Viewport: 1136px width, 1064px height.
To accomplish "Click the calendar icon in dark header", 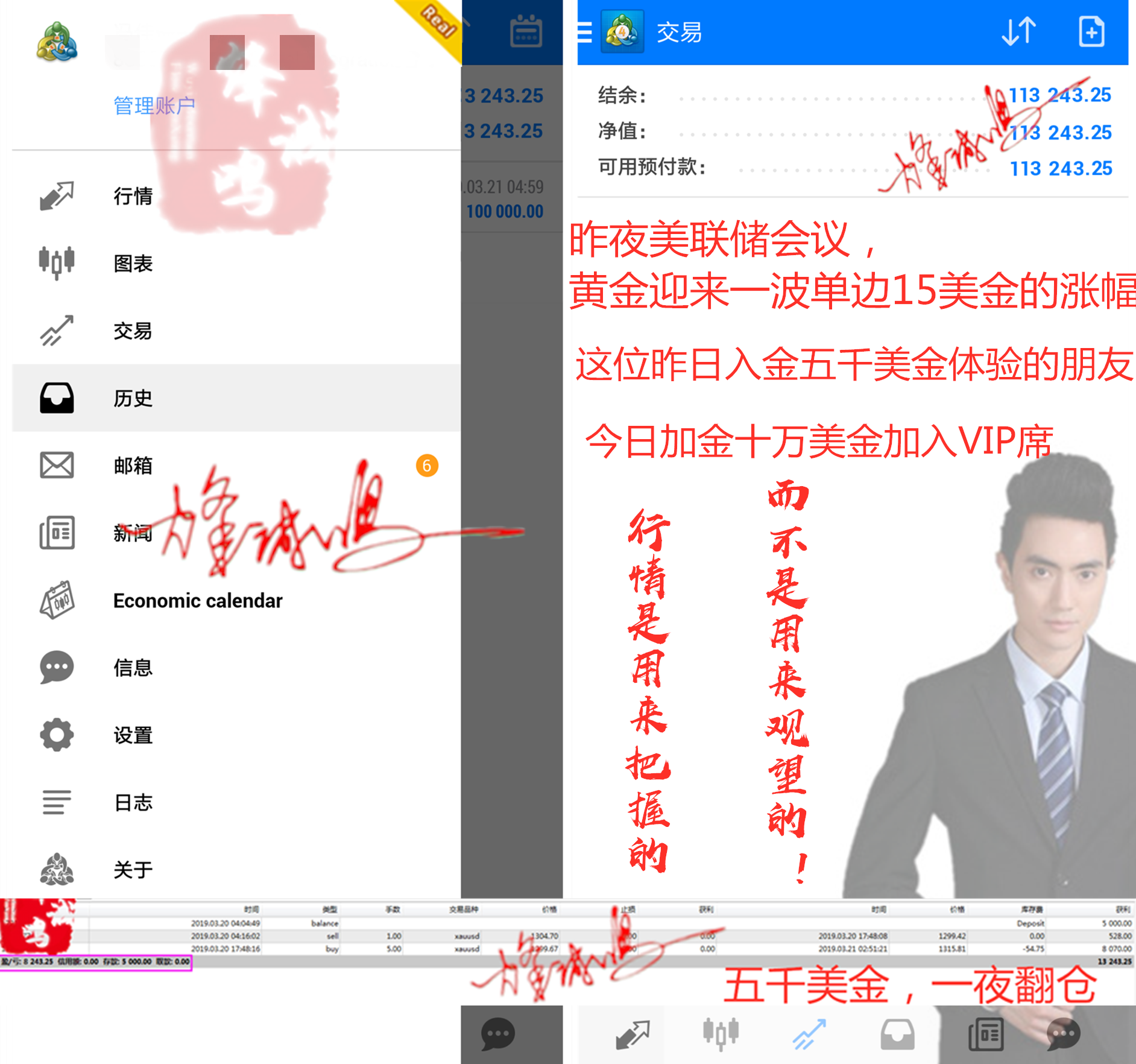I will tap(526, 31).
